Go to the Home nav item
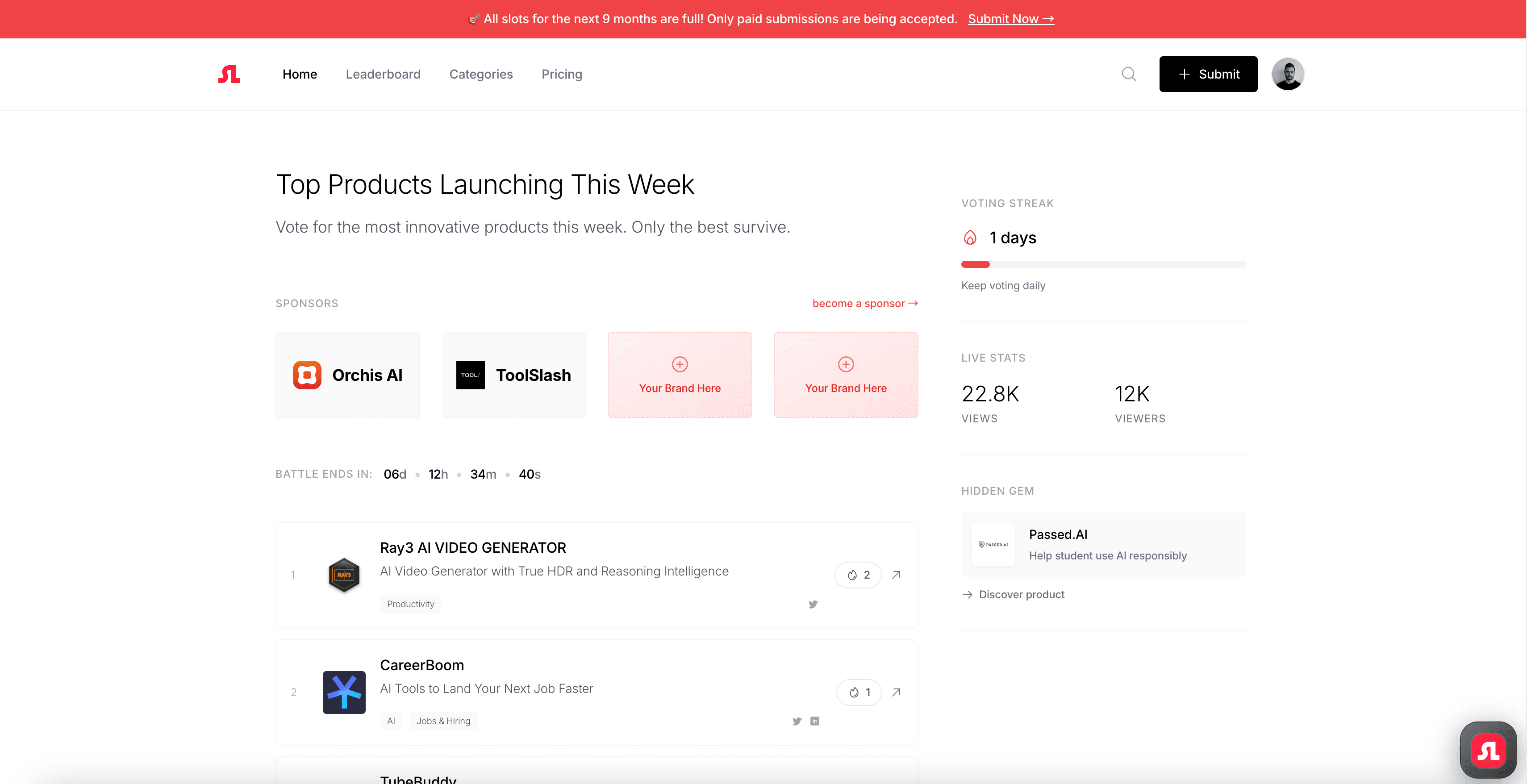Screen dimensions: 1527x784 [x=300, y=74]
